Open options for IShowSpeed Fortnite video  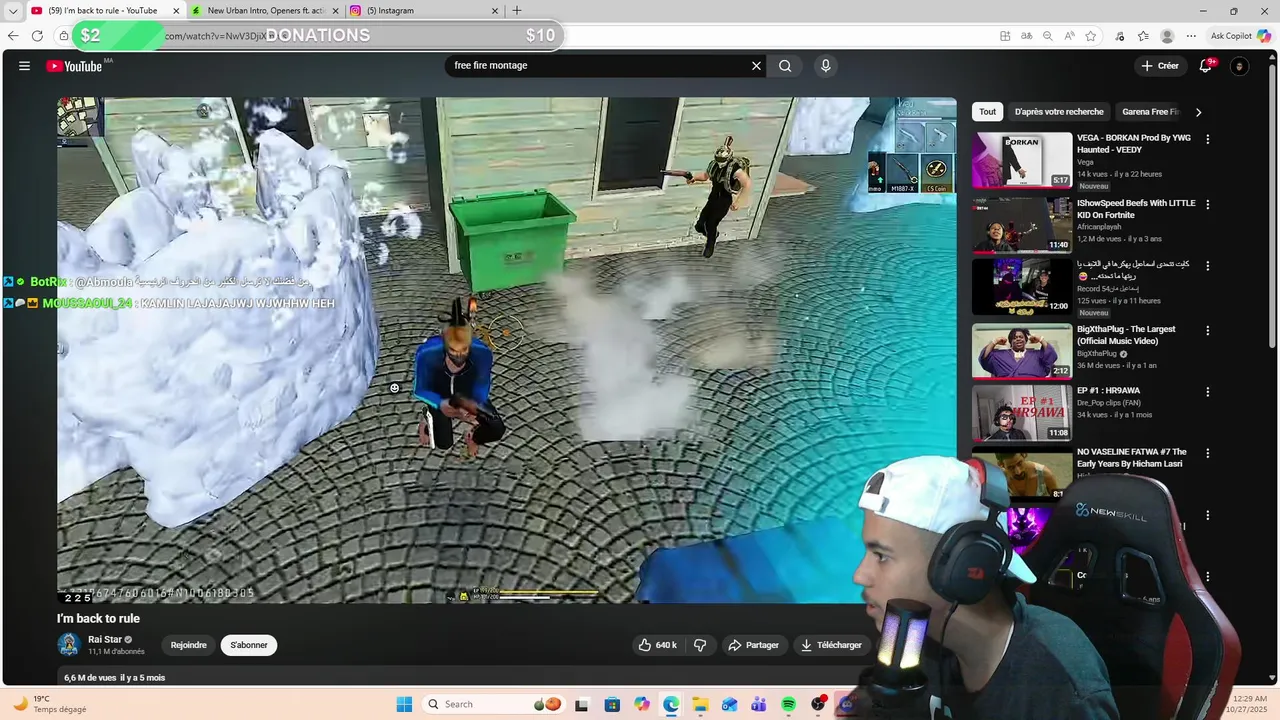tap(1208, 204)
